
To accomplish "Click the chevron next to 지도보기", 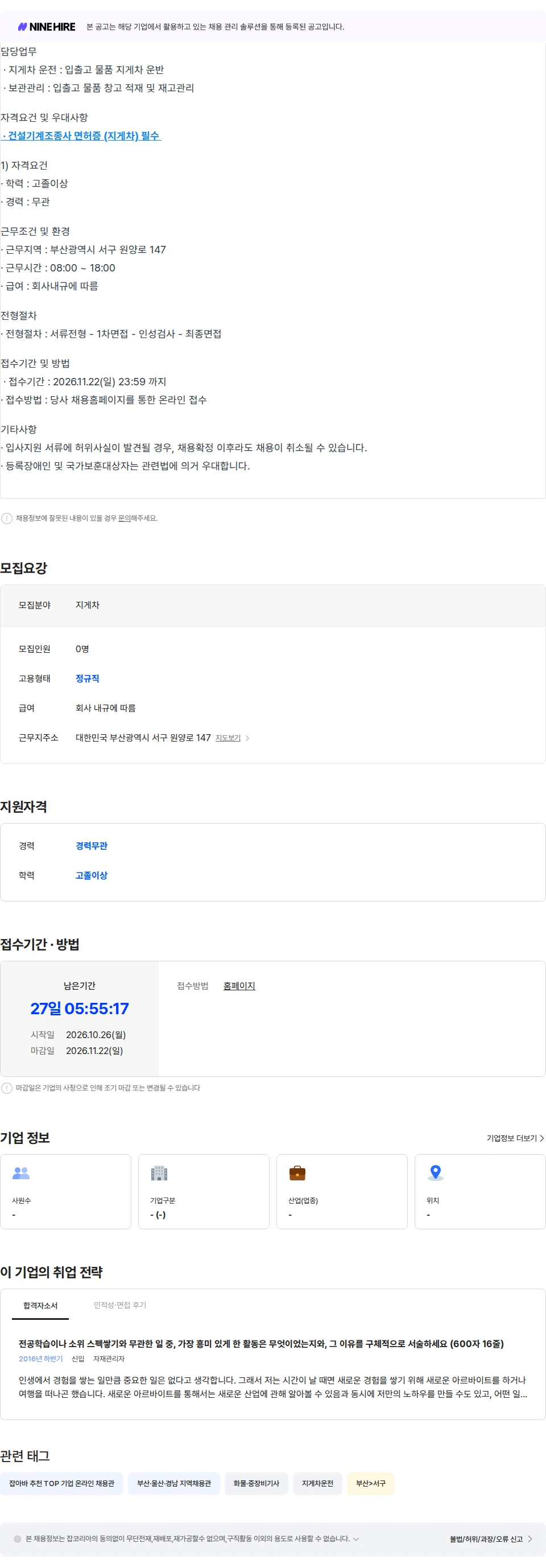I will point(247,738).
